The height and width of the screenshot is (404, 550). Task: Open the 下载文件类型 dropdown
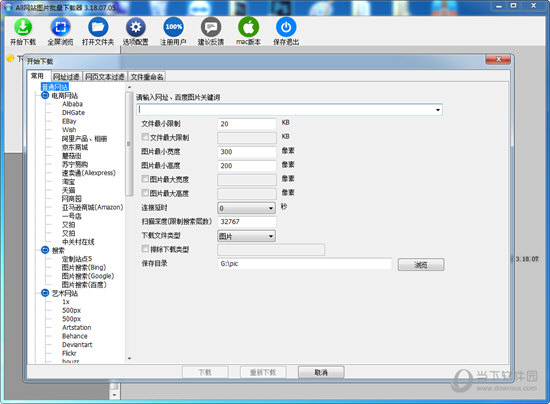[246, 236]
